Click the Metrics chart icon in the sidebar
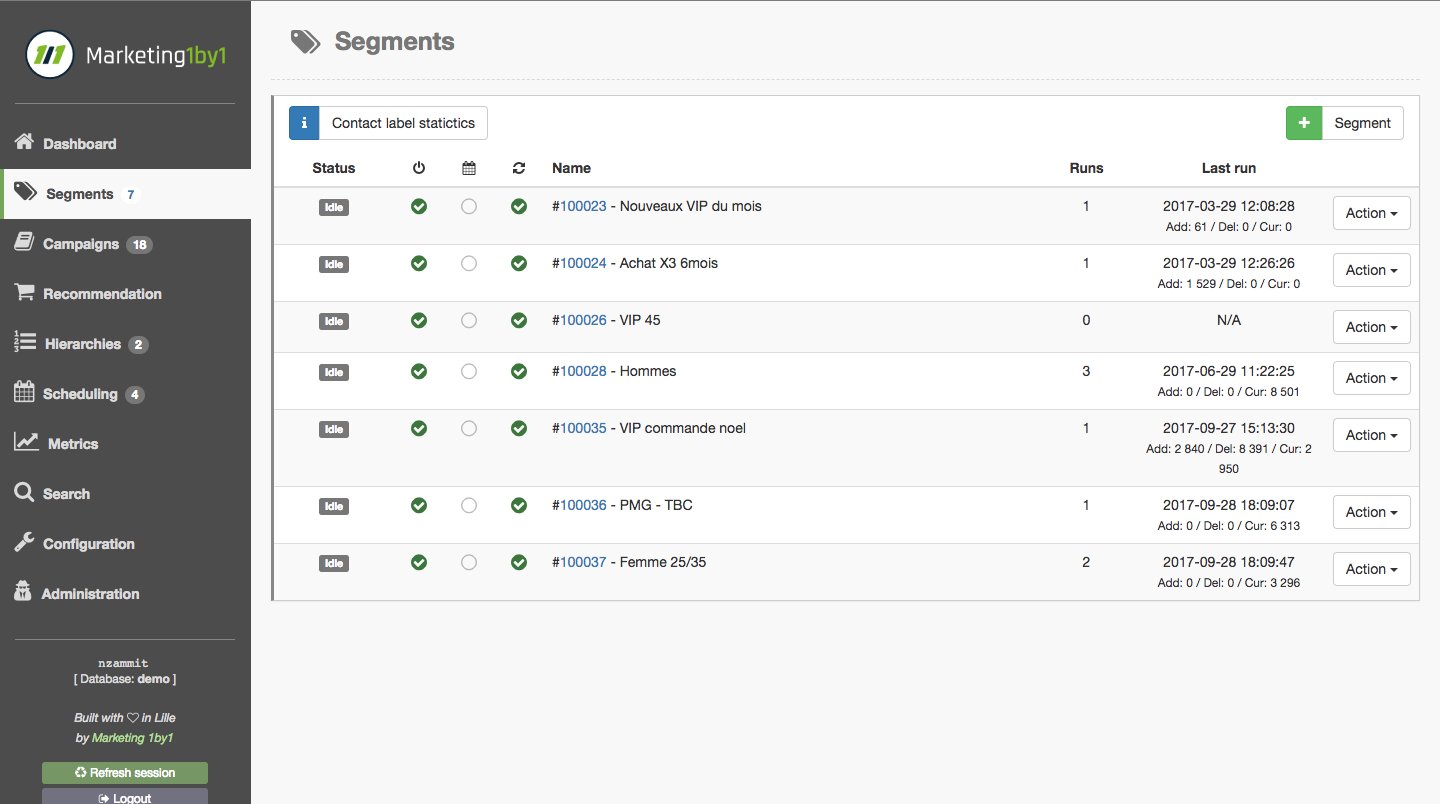 click(x=27, y=443)
